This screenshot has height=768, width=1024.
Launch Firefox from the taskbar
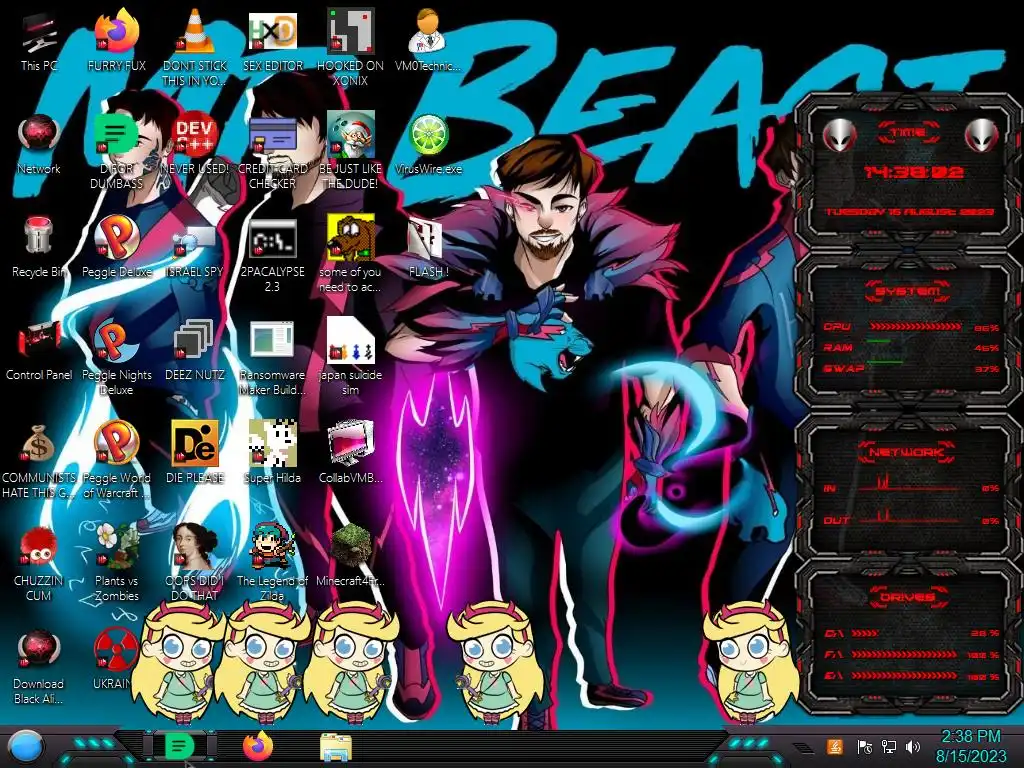click(x=258, y=746)
